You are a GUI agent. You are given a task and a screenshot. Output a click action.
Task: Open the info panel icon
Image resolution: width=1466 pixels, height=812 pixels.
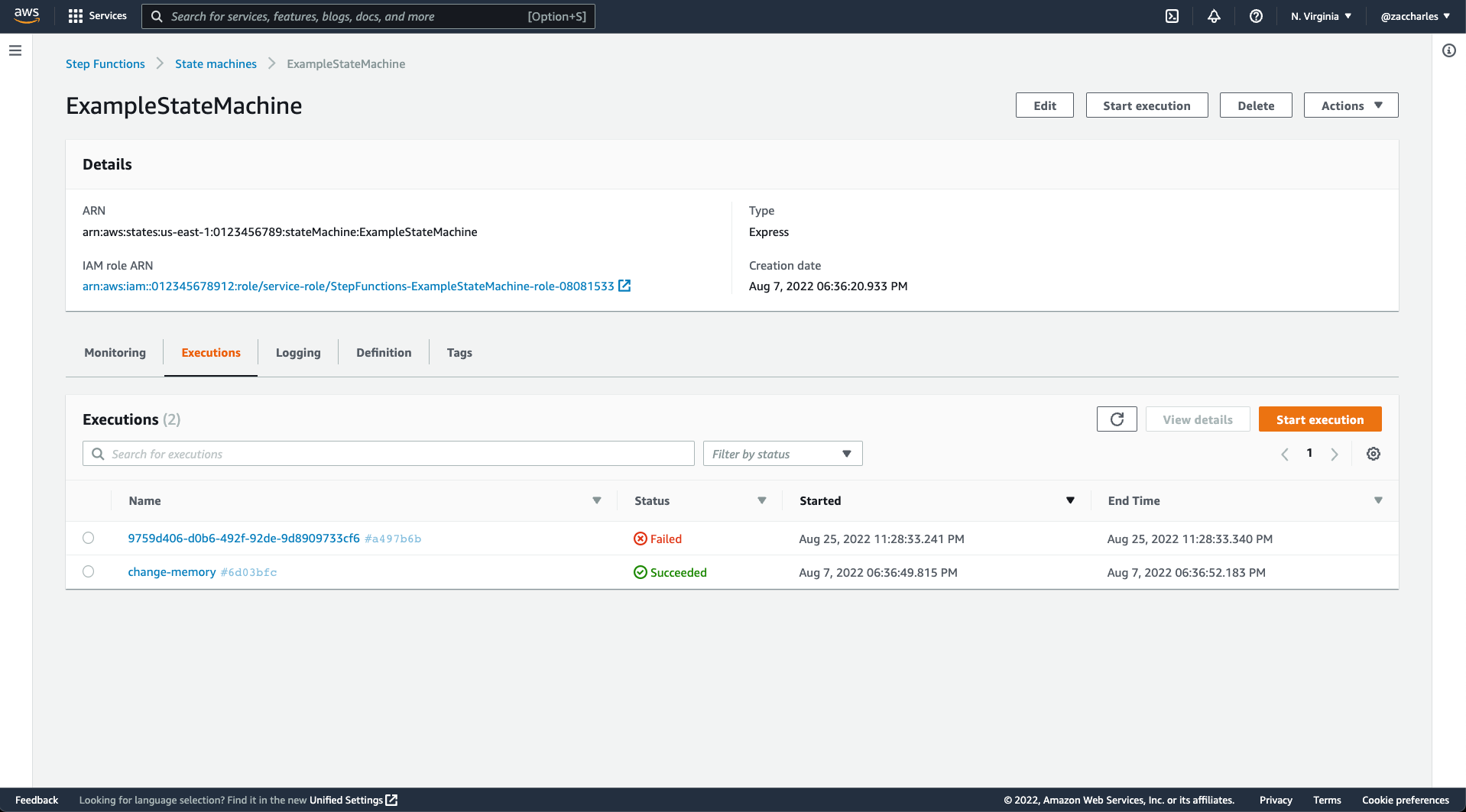tap(1449, 50)
